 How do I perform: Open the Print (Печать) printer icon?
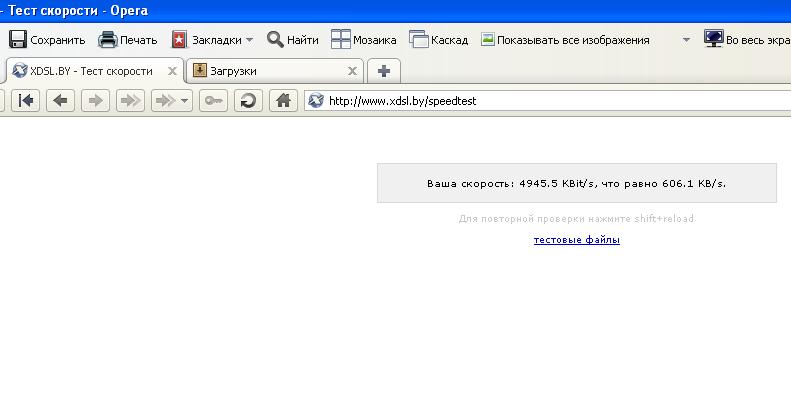coord(107,39)
